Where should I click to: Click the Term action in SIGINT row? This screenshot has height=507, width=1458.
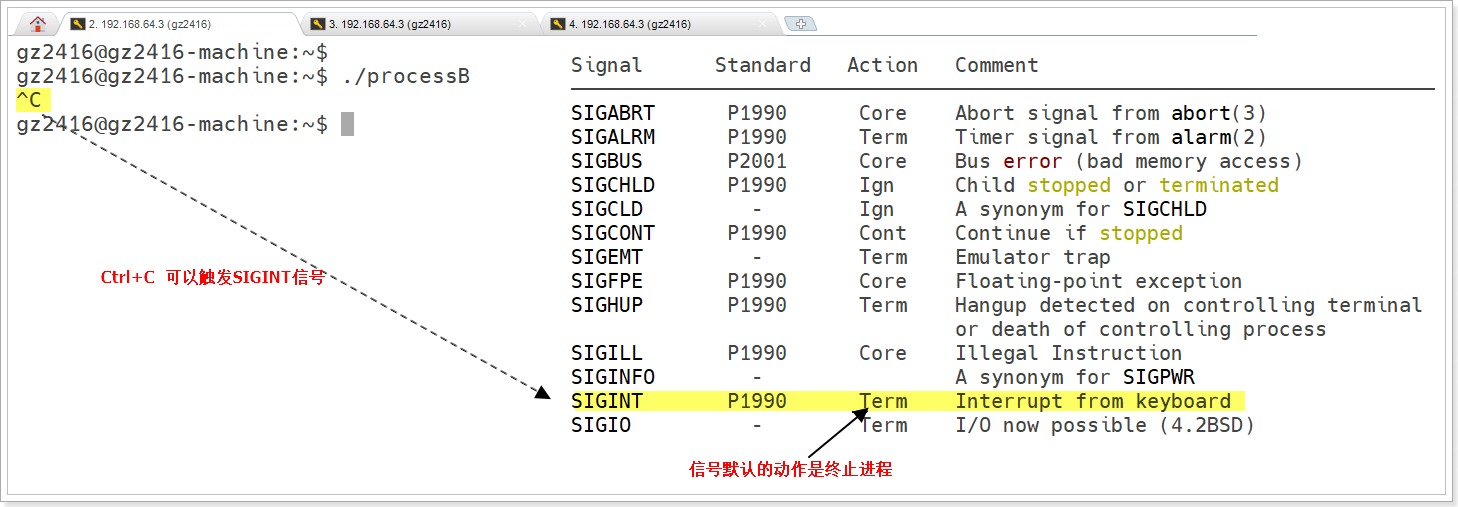(883, 401)
